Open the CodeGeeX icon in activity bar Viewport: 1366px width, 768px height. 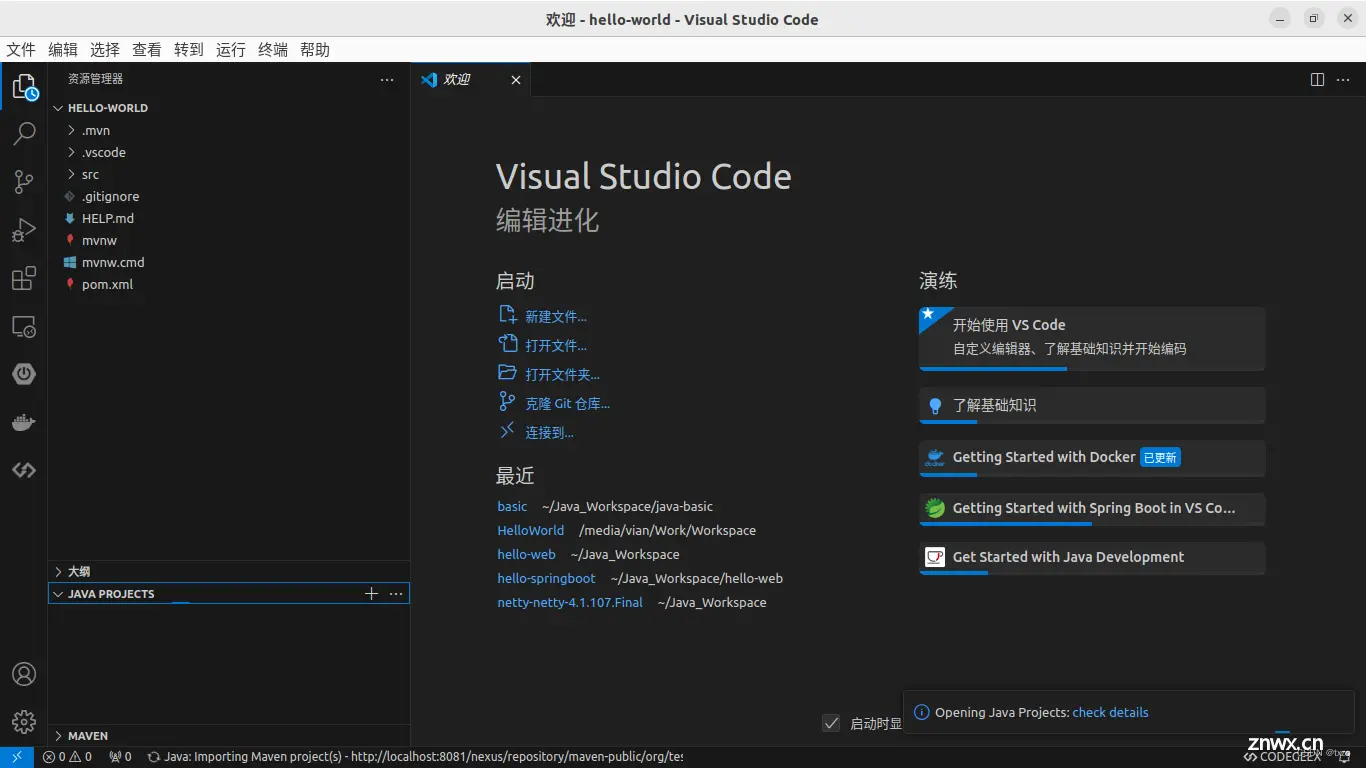(24, 470)
